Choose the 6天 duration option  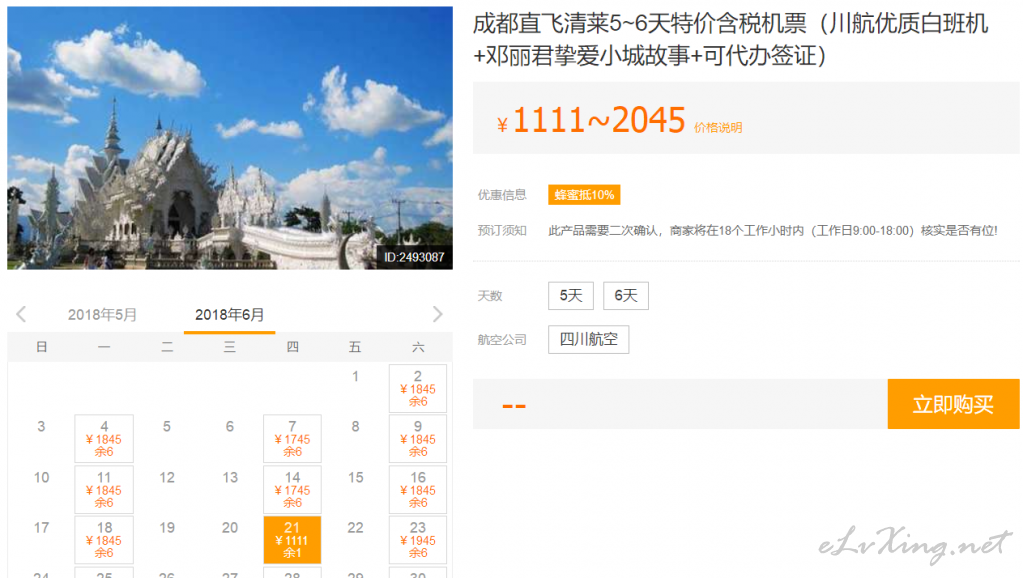tap(626, 296)
